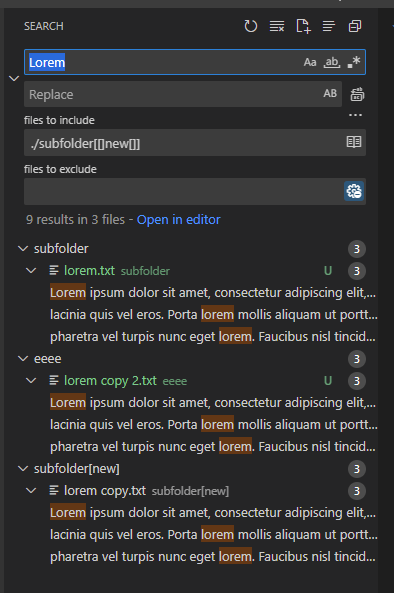
Task: Select the subfolder[new] folder row
Action: point(191,469)
